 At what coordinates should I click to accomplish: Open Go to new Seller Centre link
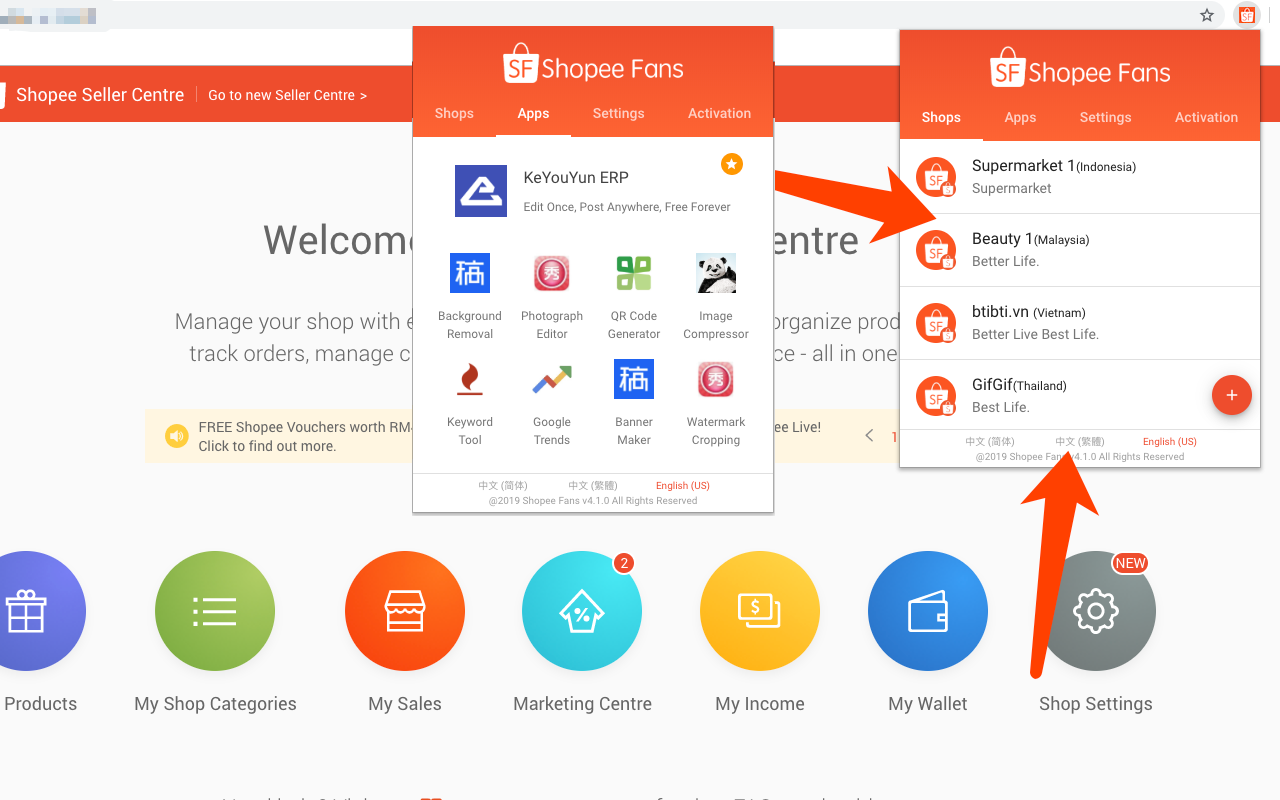[x=287, y=95]
